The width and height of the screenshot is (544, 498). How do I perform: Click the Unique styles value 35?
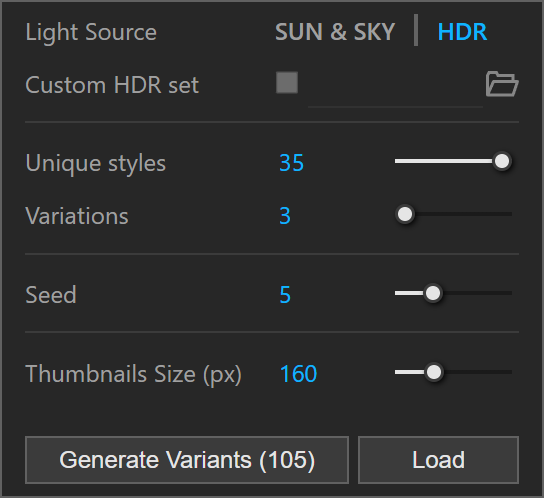point(291,162)
